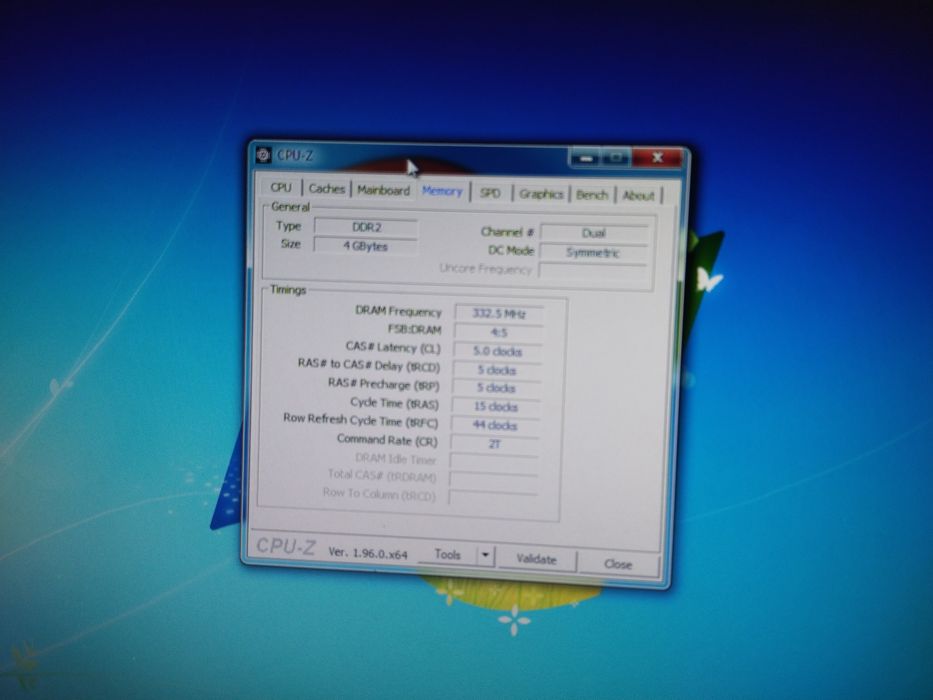The image size is (933, 700).
Task: Click the Command Rate (CR) label
Action: pyautogui.click(x=387, y=440)
